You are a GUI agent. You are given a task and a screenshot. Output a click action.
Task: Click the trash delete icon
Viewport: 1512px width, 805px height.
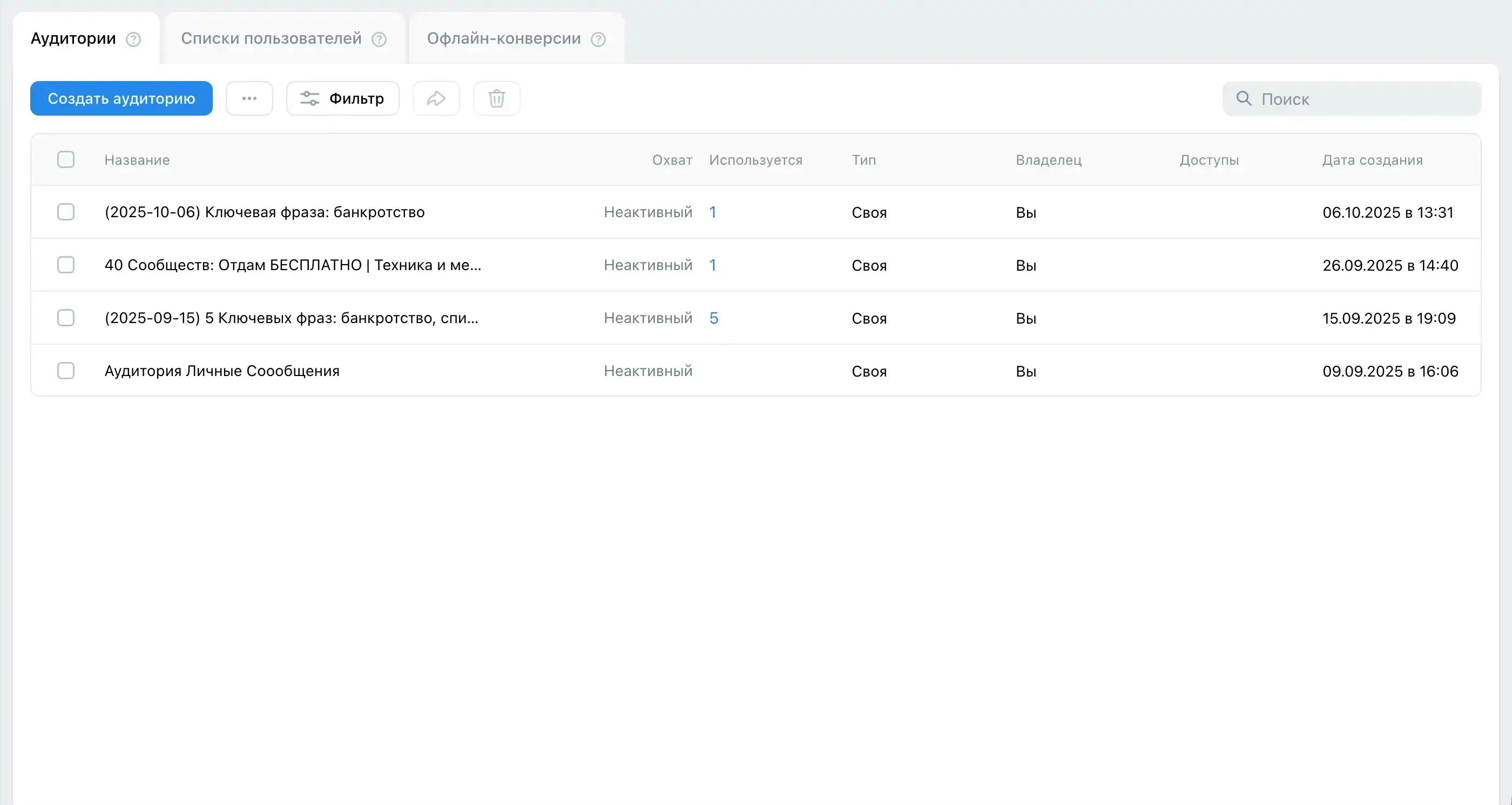[497, 99]
